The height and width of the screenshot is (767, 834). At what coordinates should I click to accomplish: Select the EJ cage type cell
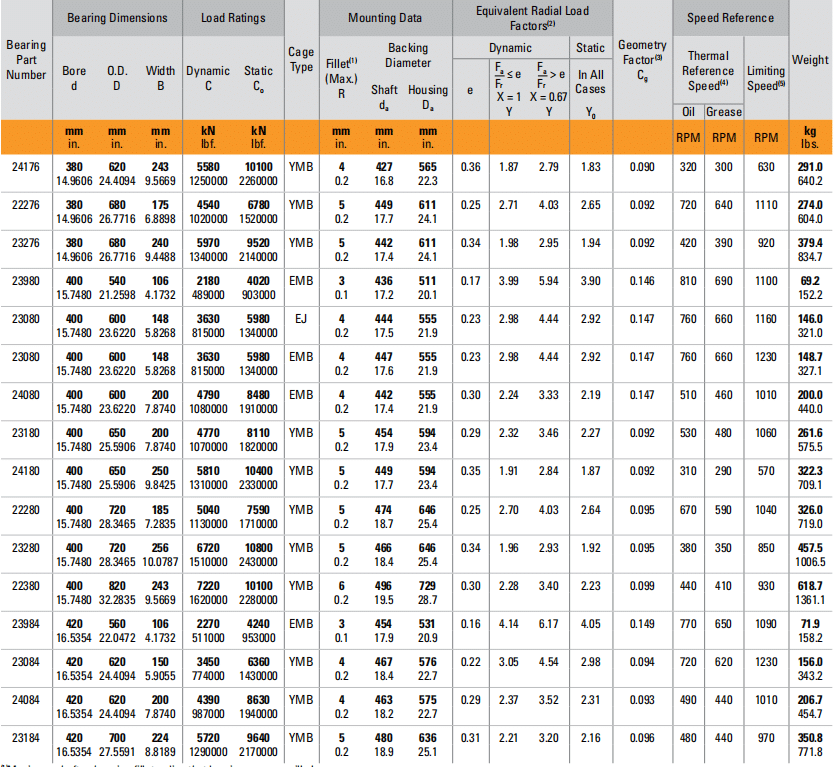pyautogui.click(x=300, y=319)
